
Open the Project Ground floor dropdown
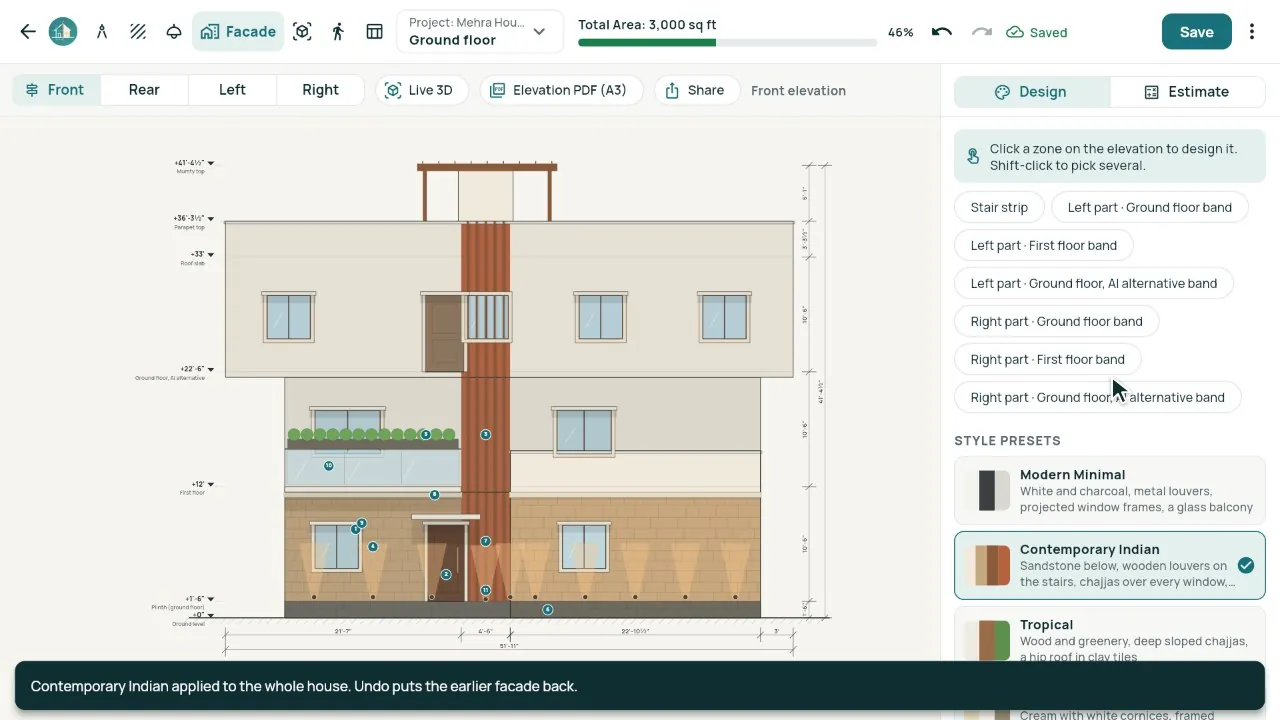480,32
